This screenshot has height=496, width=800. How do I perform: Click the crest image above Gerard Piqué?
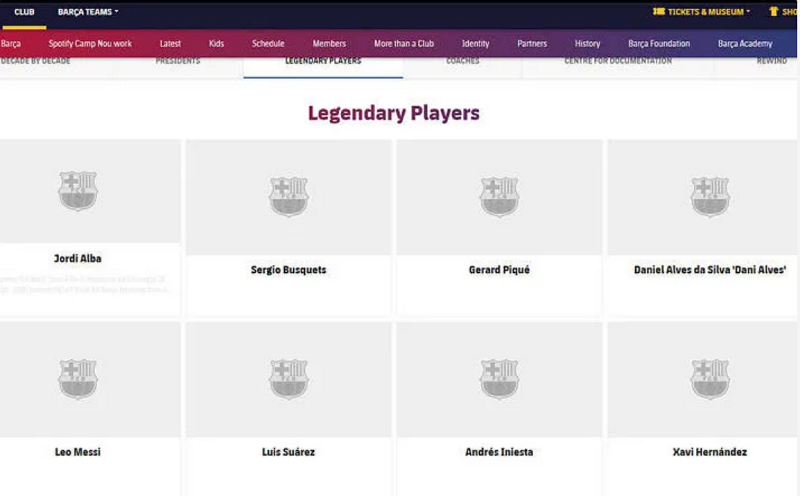pyautogui.click(x=499, y=196)
